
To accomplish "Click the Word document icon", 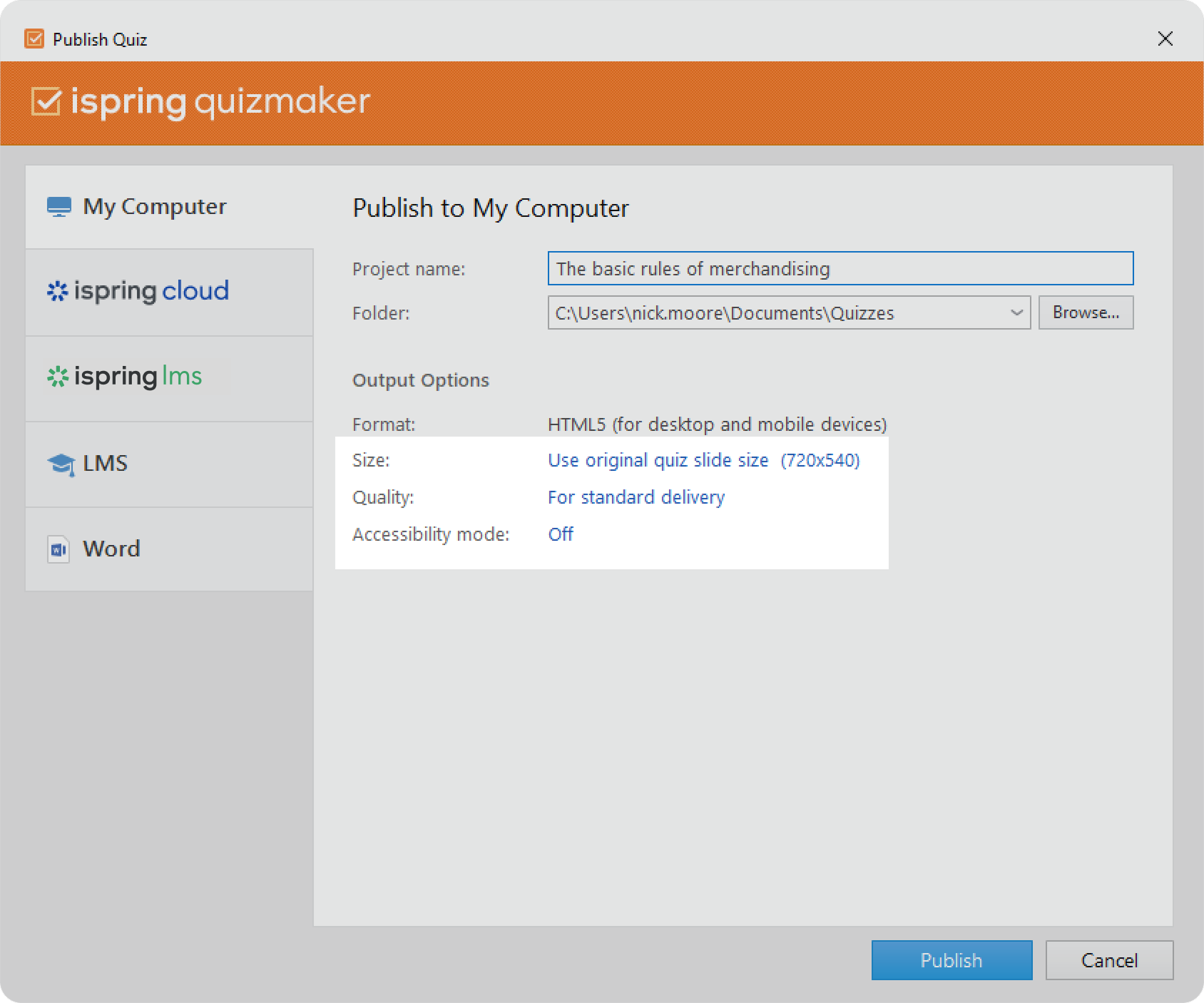I will pos(58,549).
